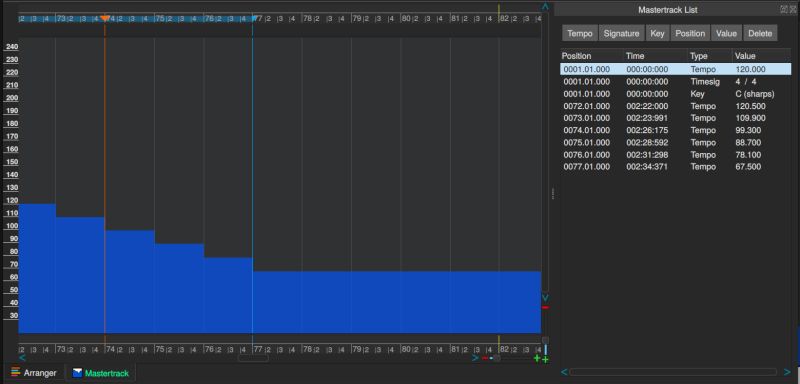
Task: Click the Time column header
Action: click(656, 56)
